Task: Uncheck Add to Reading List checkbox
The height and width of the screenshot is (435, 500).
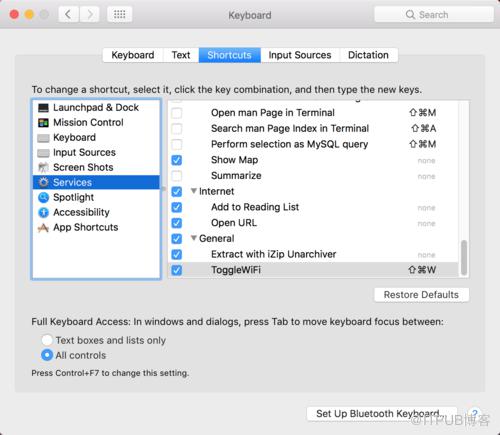Action: pyautogui.click(x=177, y=207)
